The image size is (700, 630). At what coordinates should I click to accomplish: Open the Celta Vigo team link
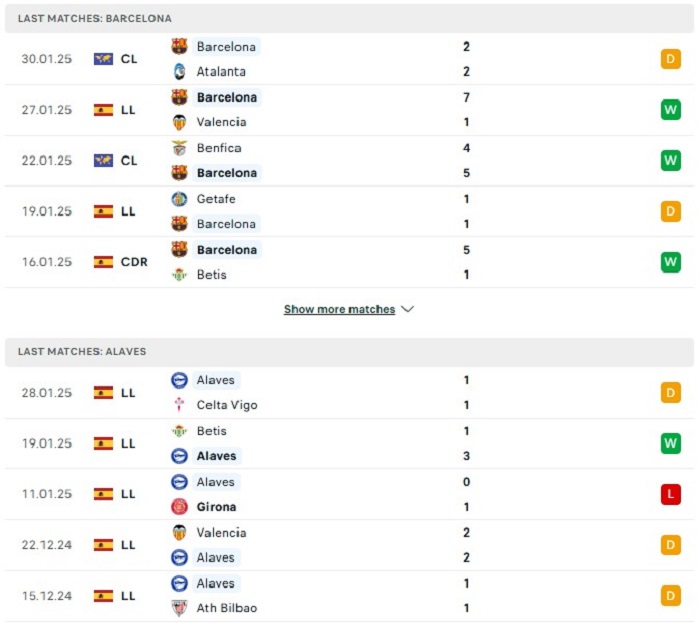coord(227,405)
